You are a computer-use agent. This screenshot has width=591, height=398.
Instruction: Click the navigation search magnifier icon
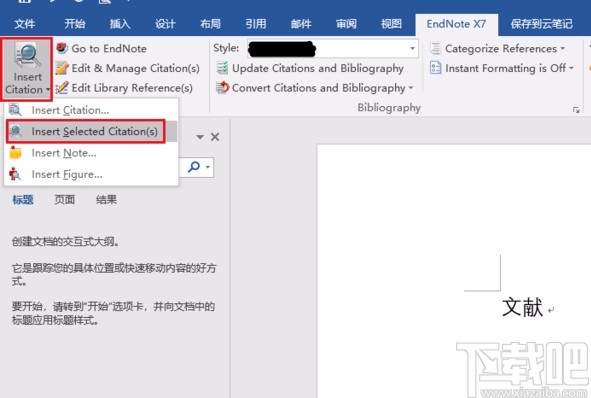click(x=194, y=166)
